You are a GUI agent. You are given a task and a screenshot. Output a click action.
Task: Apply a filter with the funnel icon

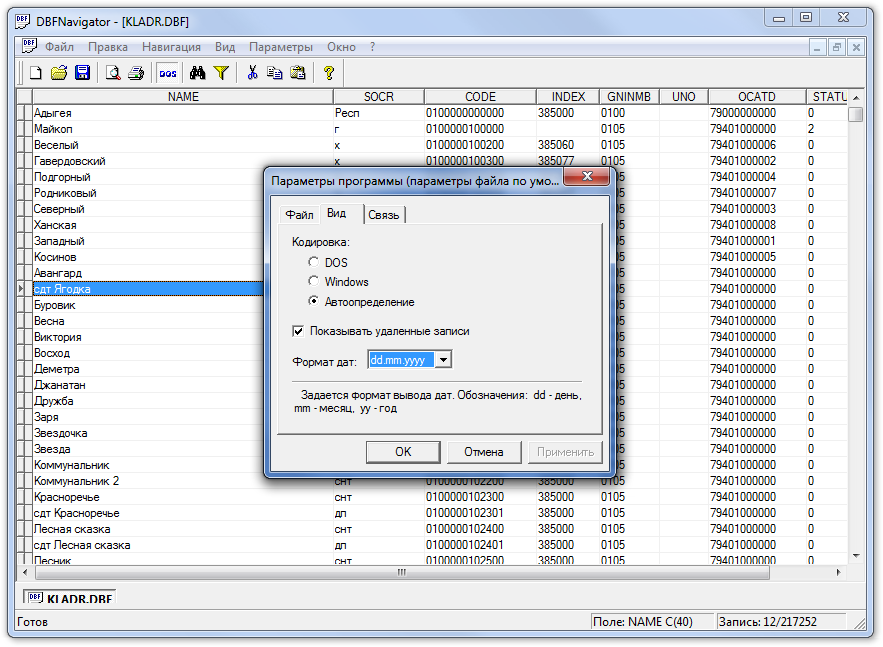221,73
